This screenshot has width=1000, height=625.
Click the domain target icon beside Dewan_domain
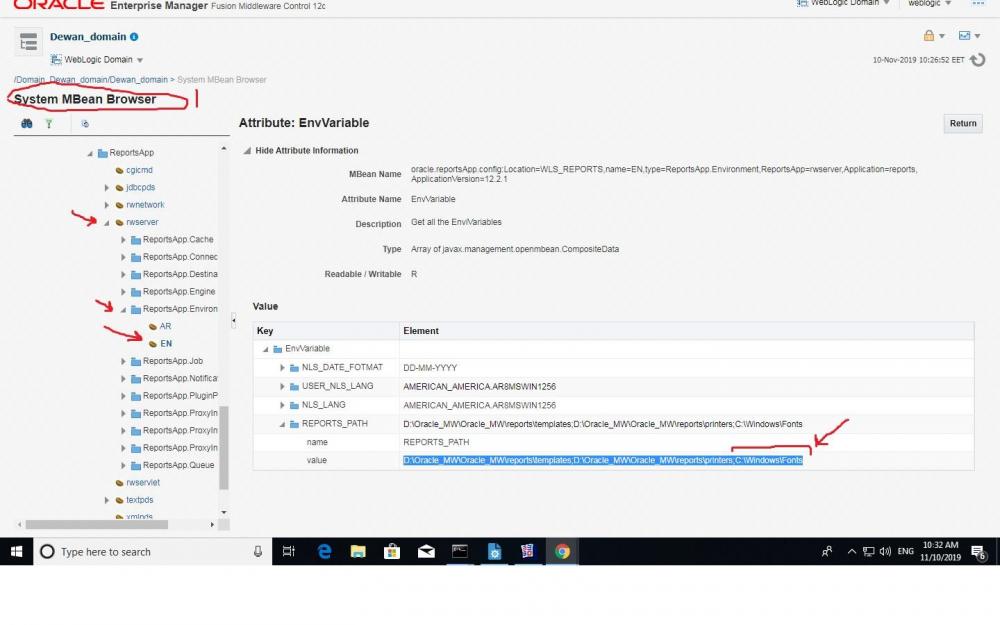tap(28, 42)
